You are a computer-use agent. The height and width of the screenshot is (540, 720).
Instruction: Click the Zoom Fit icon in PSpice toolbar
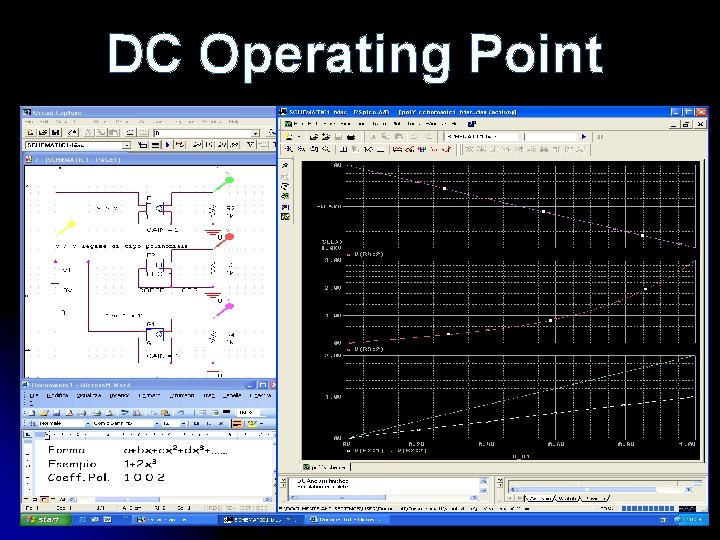coord(326,149)
